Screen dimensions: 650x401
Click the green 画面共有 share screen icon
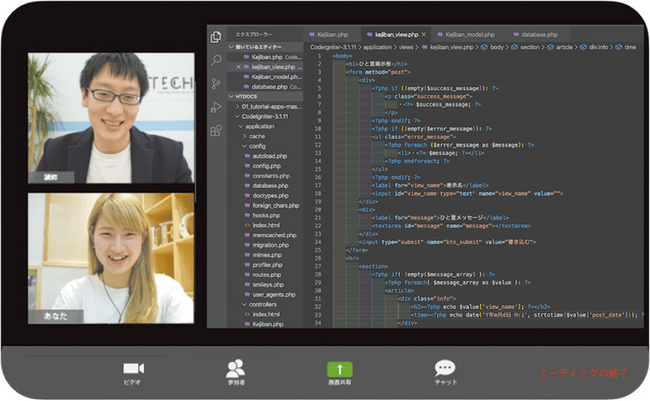point(340,369)
